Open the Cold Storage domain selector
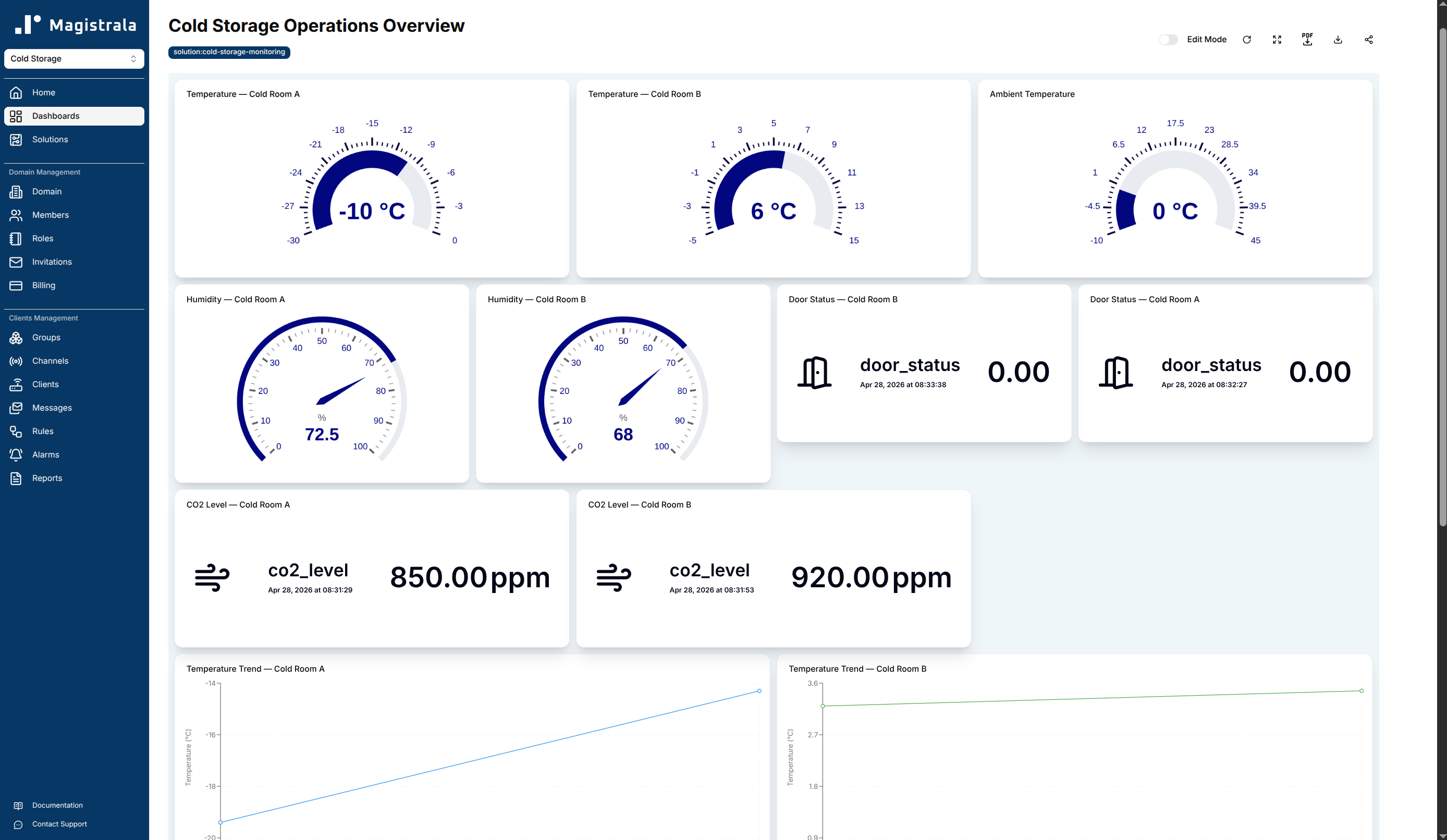 pyautogui.click(x=74, y=58)
